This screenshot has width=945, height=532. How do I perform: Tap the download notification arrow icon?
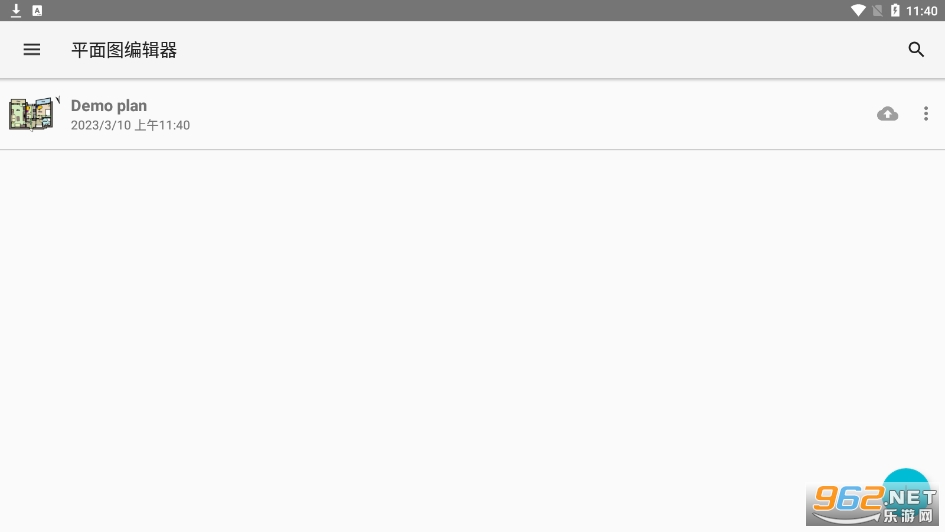click(x=16, y=10)
